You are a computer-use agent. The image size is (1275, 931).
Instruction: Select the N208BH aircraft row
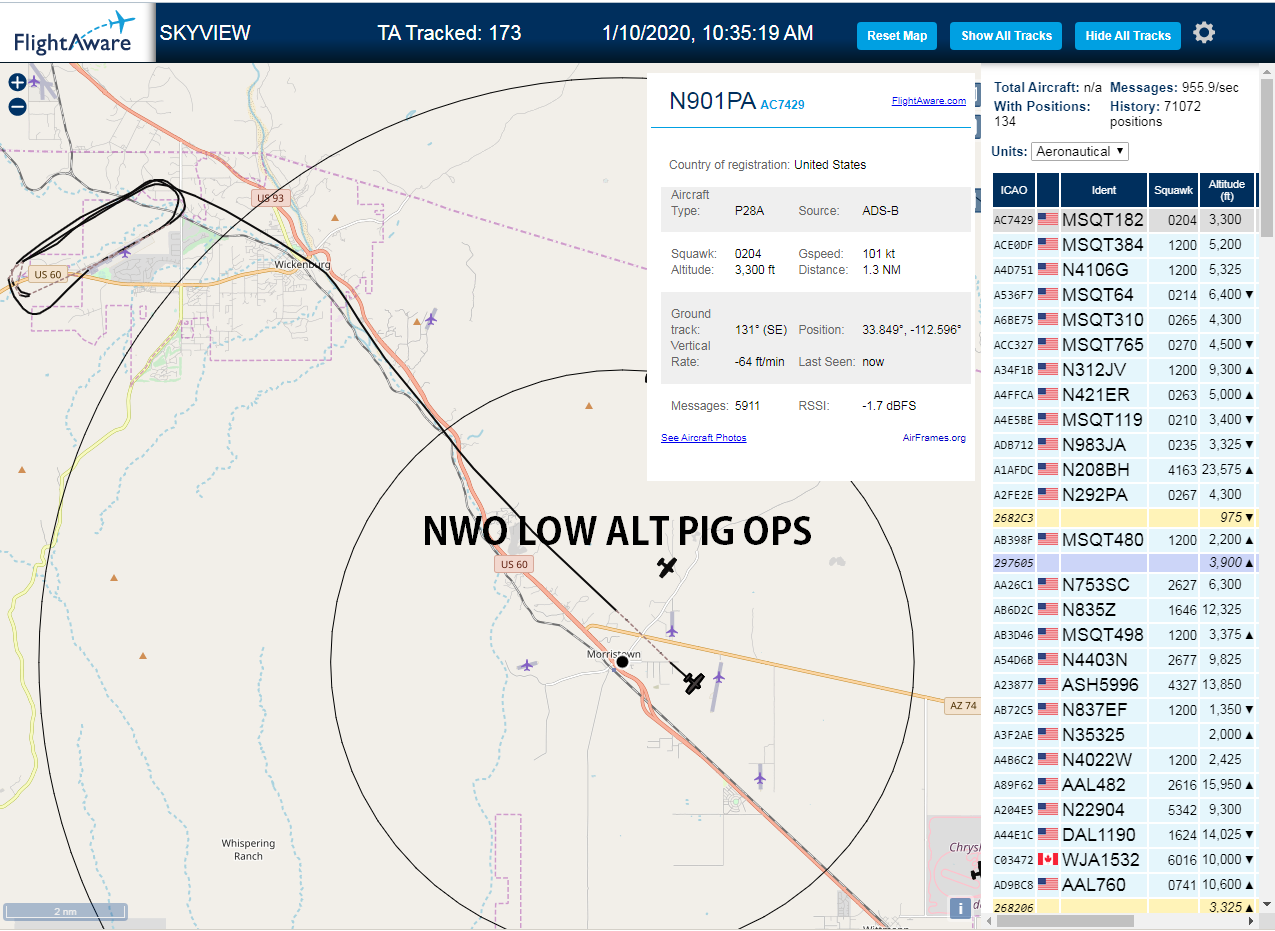click(x=1124, y=469)
